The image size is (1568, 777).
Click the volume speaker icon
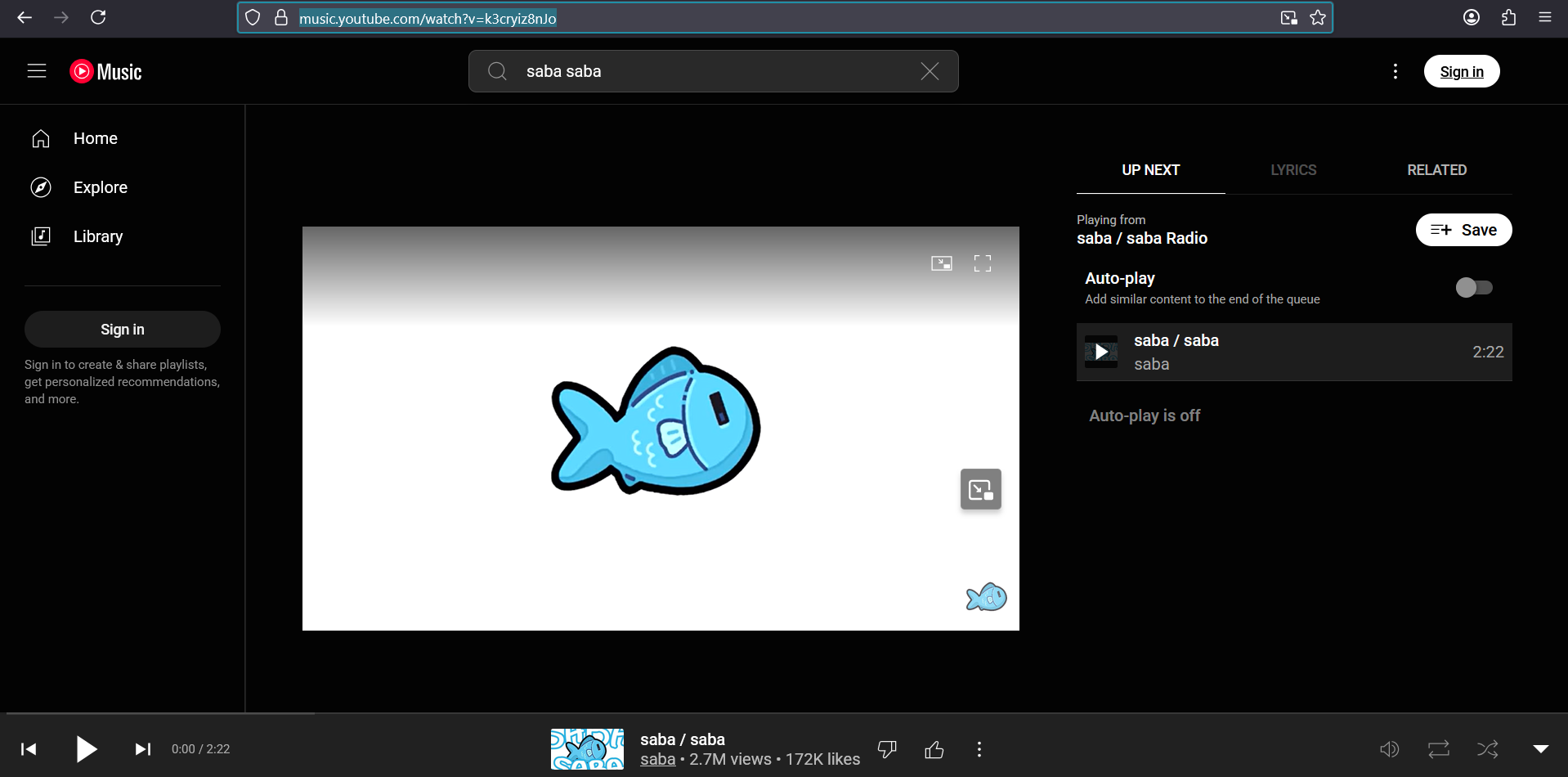point(1390,749)
